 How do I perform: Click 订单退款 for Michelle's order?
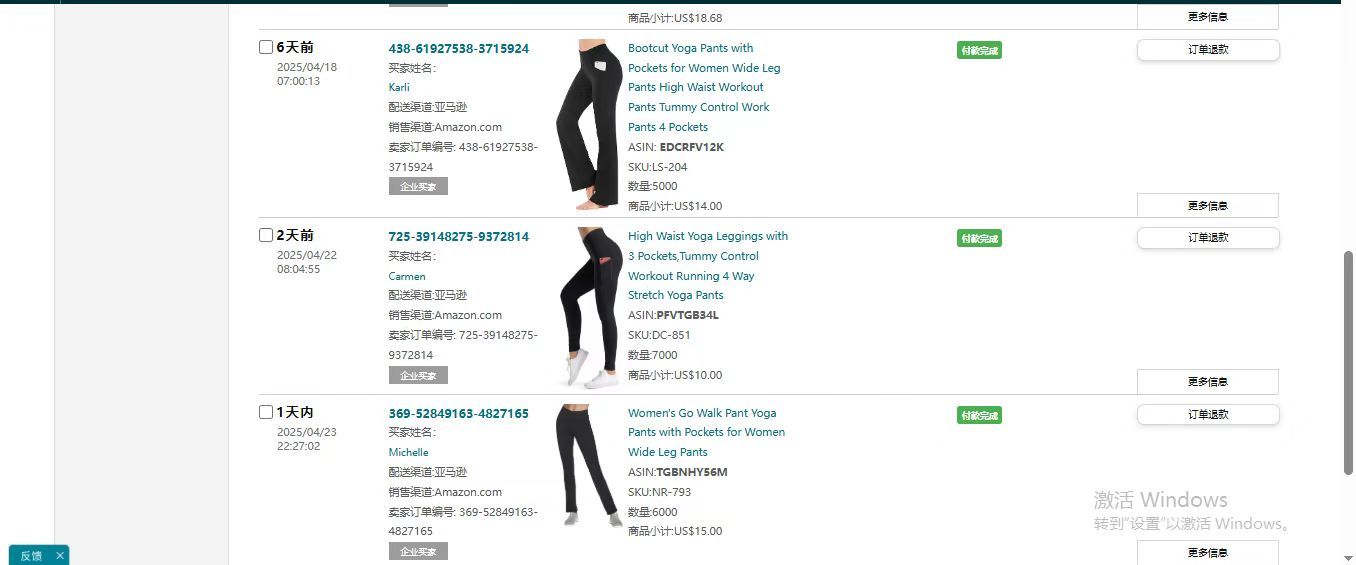(1208, 414)
